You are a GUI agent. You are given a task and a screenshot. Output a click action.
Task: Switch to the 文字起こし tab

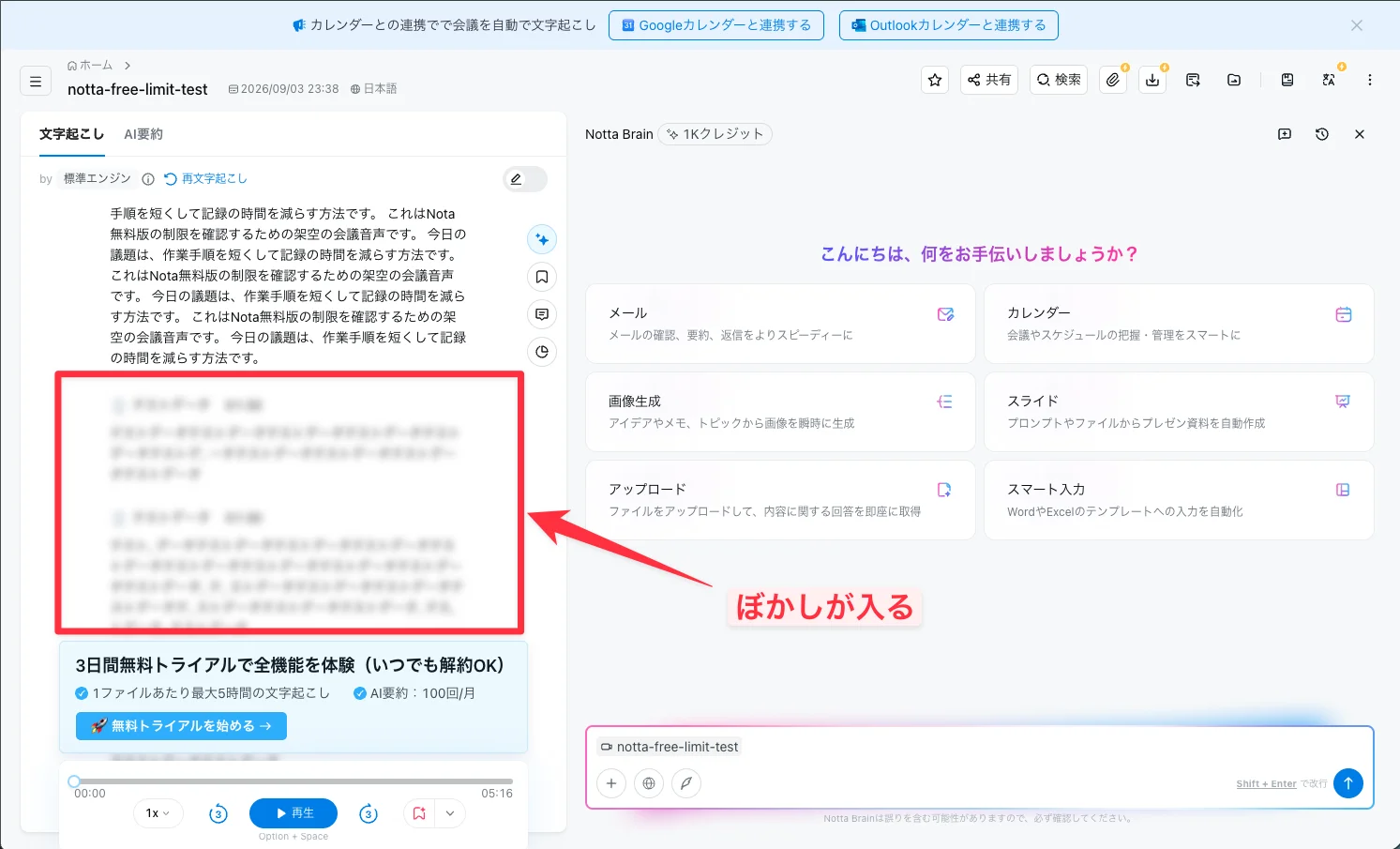pyautogui.click(x=71, y=134)
